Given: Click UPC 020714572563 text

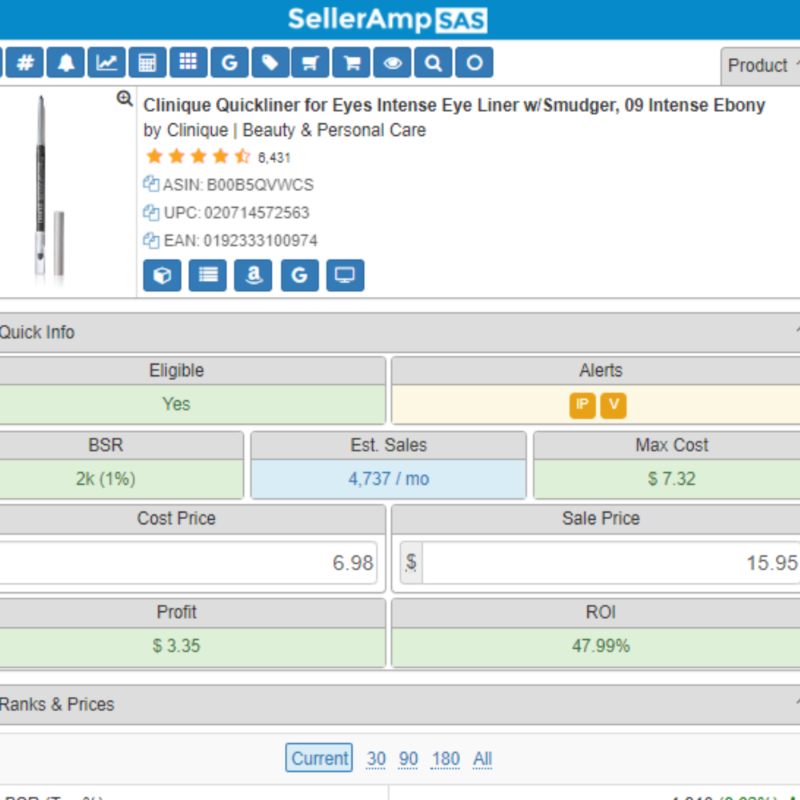Looking at the screenshot, I should (236, 212).
